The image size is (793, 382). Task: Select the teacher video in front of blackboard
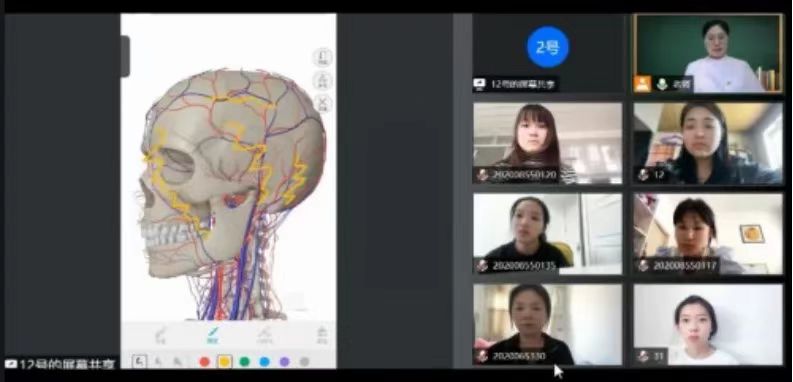click(x=708, y=53)
